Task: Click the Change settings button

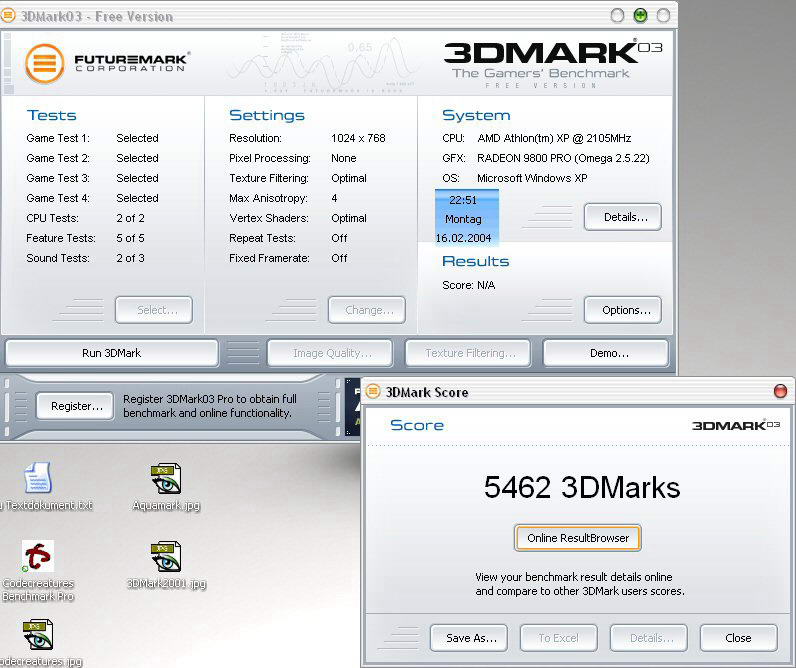Action: pyautogui.click(x=367, y=310)
